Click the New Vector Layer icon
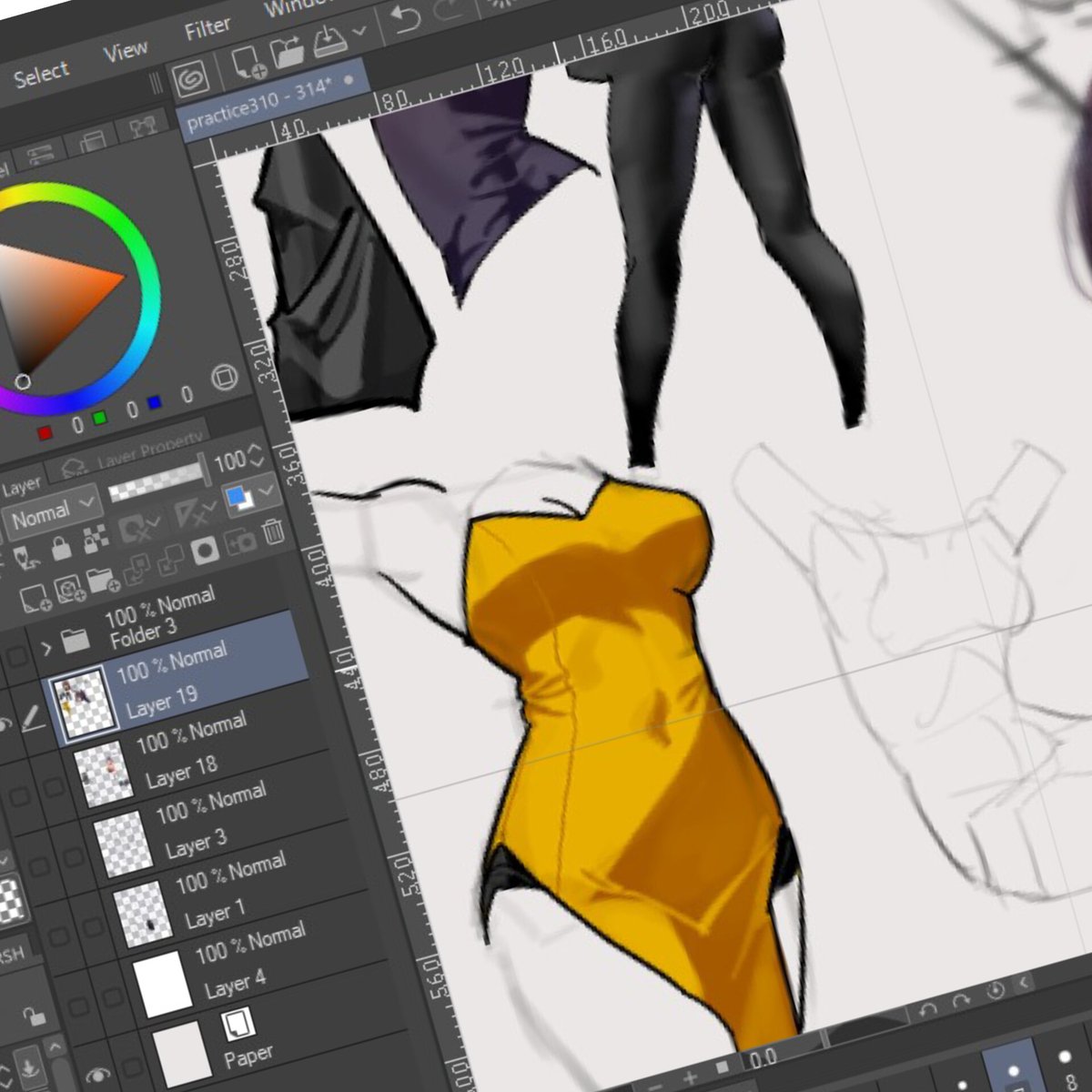The height and width of the screenshot is (1092, 1092). (x=69, y=588)
